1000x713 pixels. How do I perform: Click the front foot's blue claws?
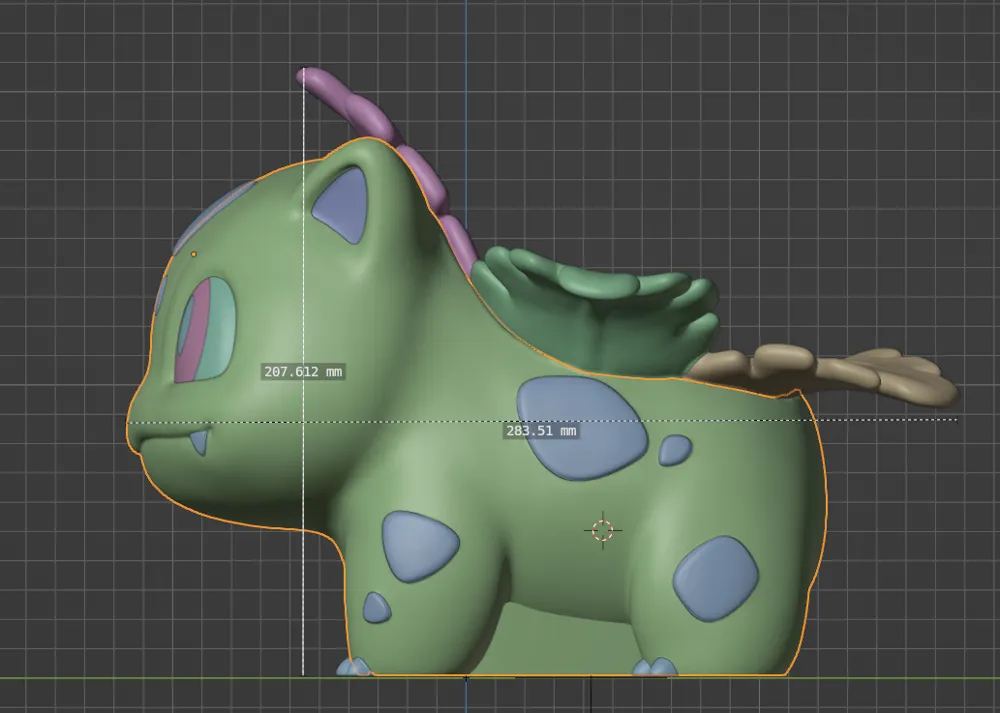[353, 667]
